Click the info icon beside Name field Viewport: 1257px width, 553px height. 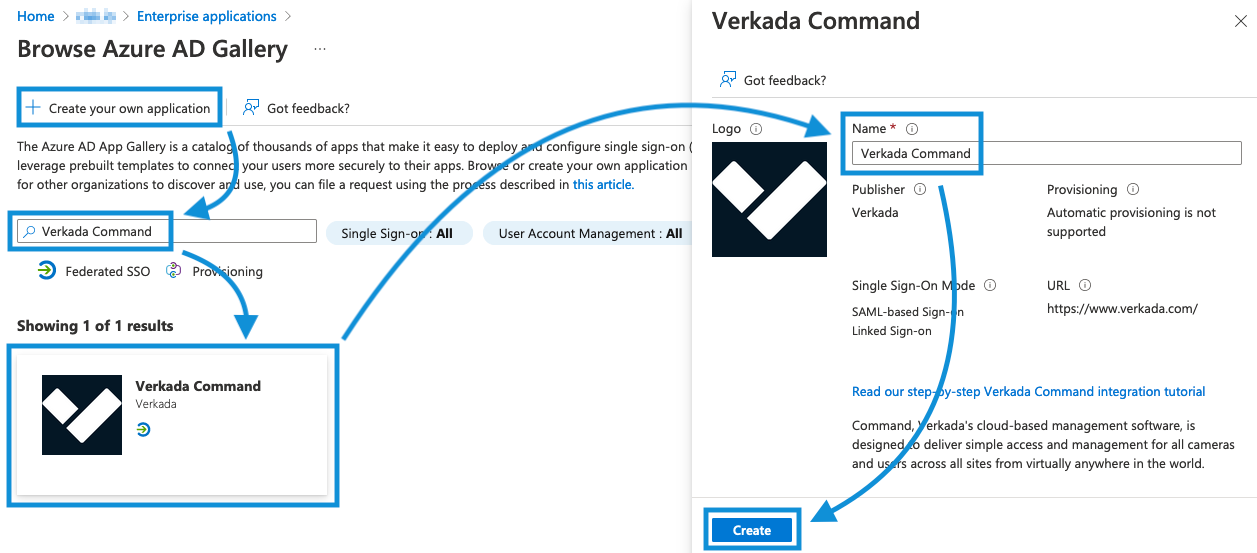(x=912, y=129)
